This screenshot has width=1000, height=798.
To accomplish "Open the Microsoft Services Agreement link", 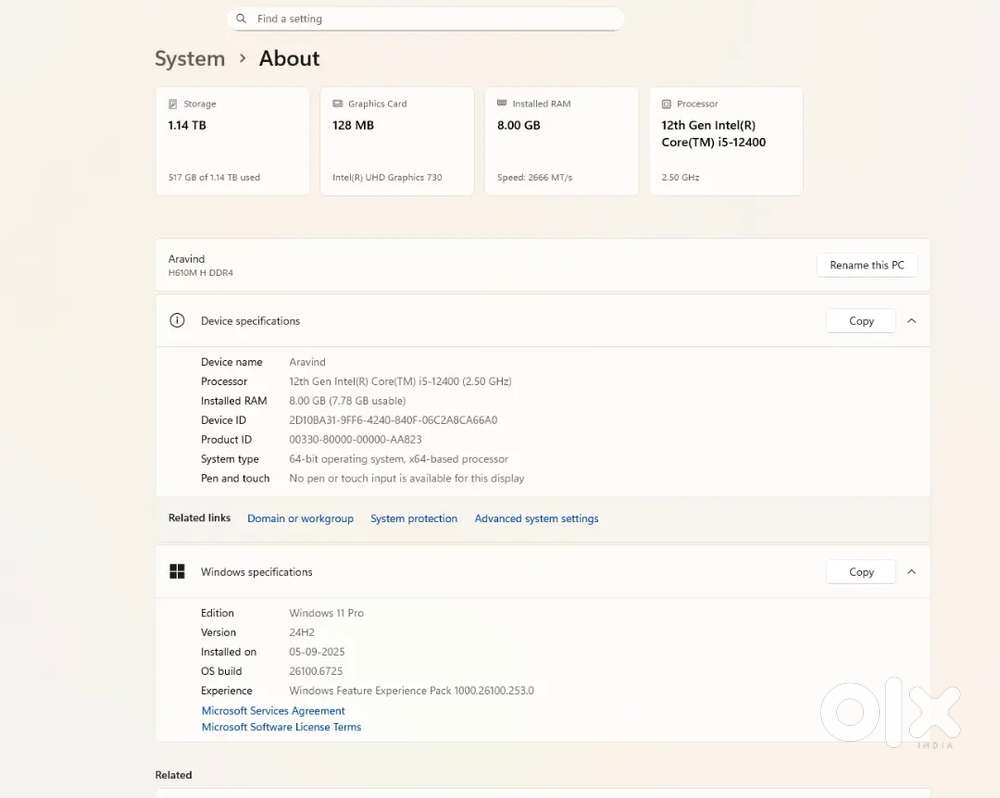I will pos(273,711).
